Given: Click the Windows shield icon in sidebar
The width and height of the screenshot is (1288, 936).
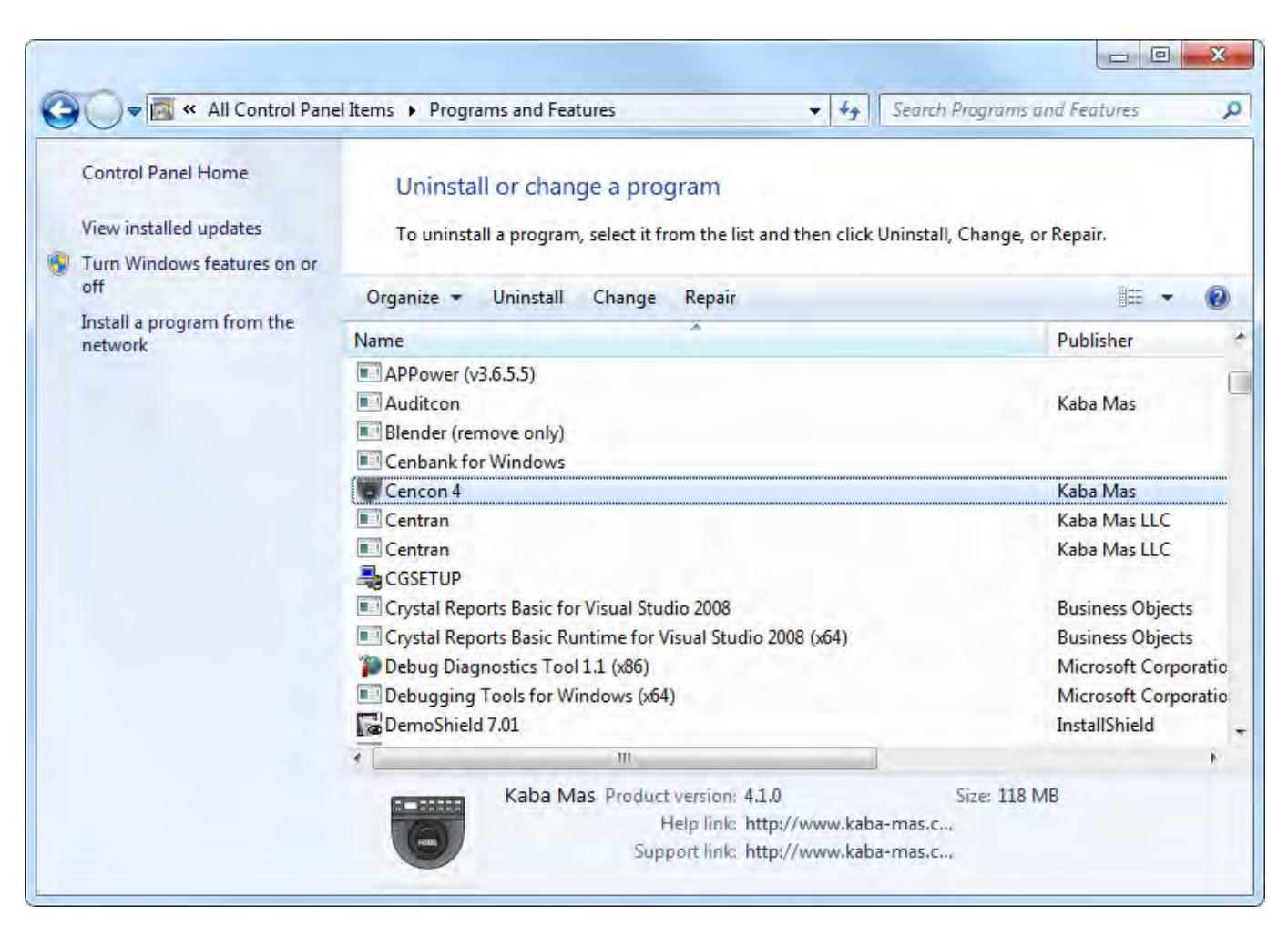Looking at the screenshot, I should (59, 264).
